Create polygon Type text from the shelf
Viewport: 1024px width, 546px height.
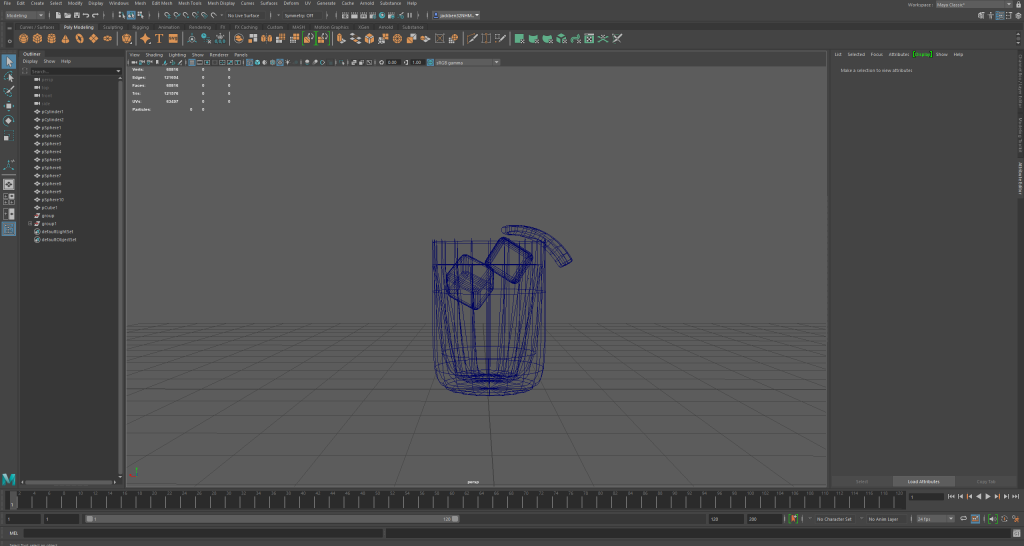click(158, 39)
